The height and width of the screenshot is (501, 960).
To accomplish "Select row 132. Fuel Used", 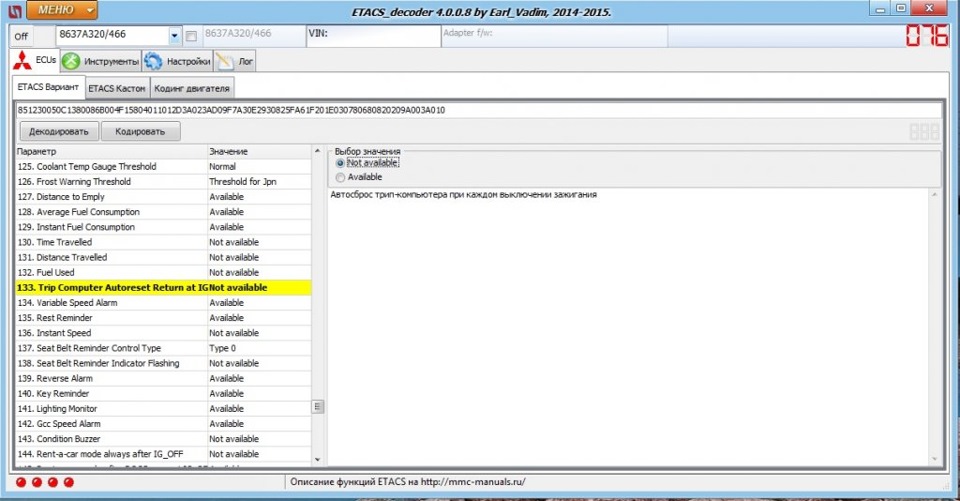I will (x=163, y=273).
